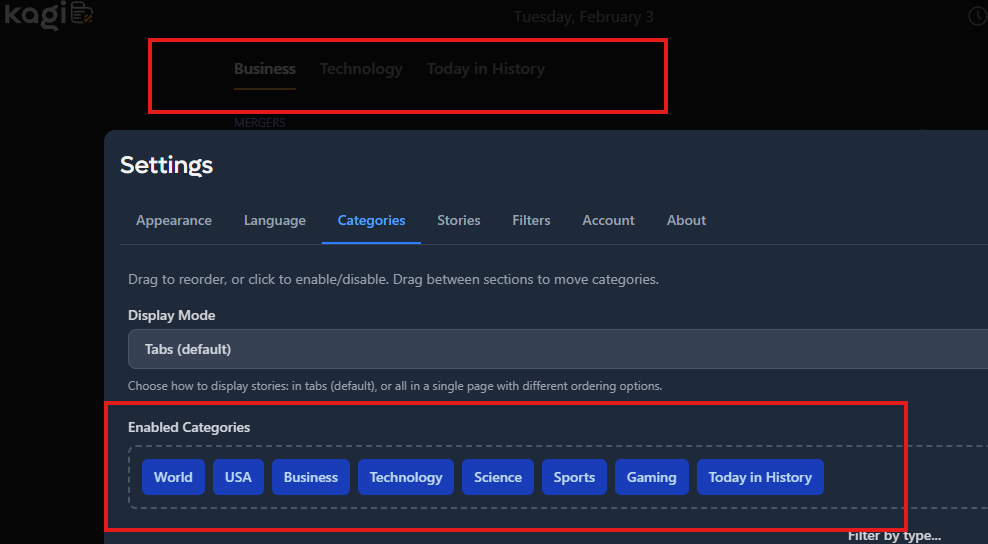Click the Tuesday, February 3 date header
Viewport: 988px width, 544px height.
(583, 16)
